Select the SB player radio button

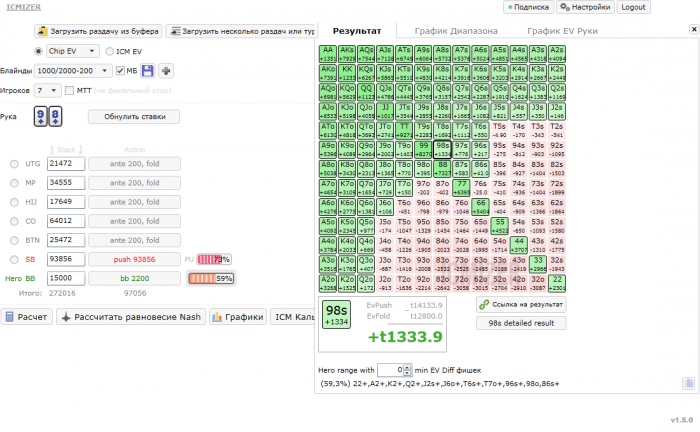[x=14, y=259]
